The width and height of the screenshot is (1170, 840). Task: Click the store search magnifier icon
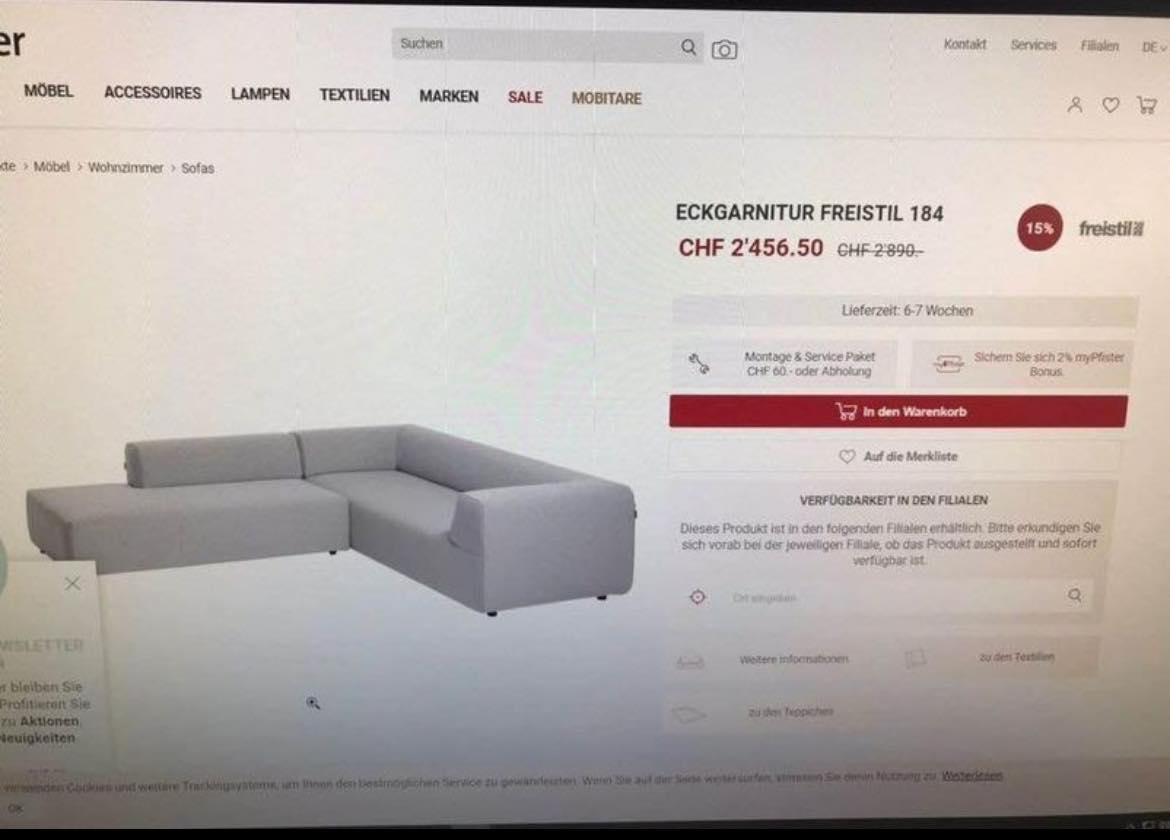click(x=1074, y=595)
